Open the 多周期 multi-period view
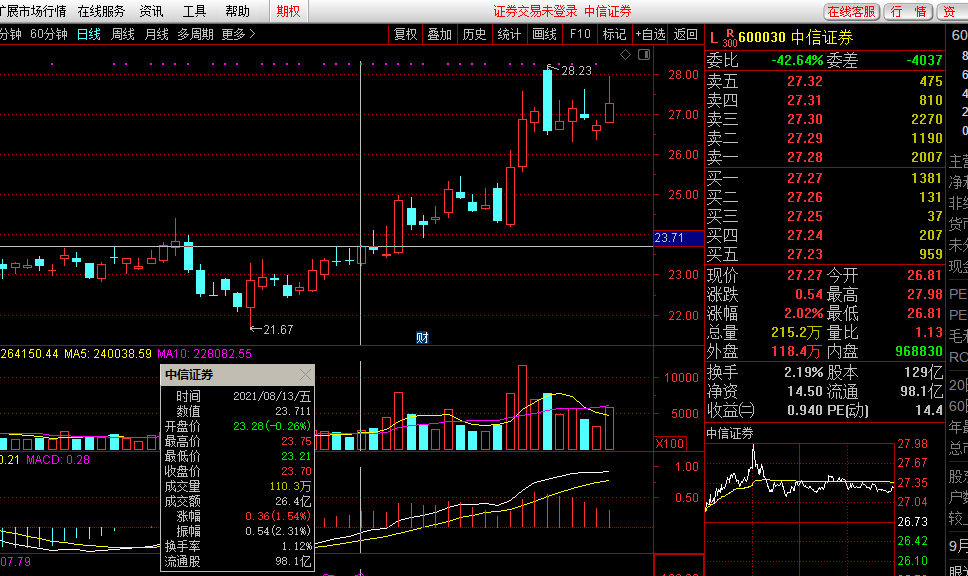 pyautogui.click(x=196, y=35)
